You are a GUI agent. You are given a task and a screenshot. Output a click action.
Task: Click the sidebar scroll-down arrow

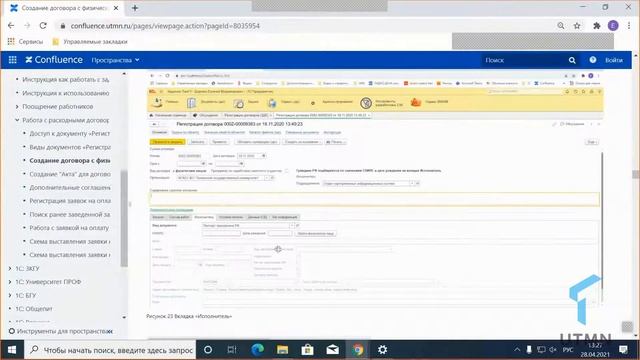pyautogui.click(x=124, y=317)
